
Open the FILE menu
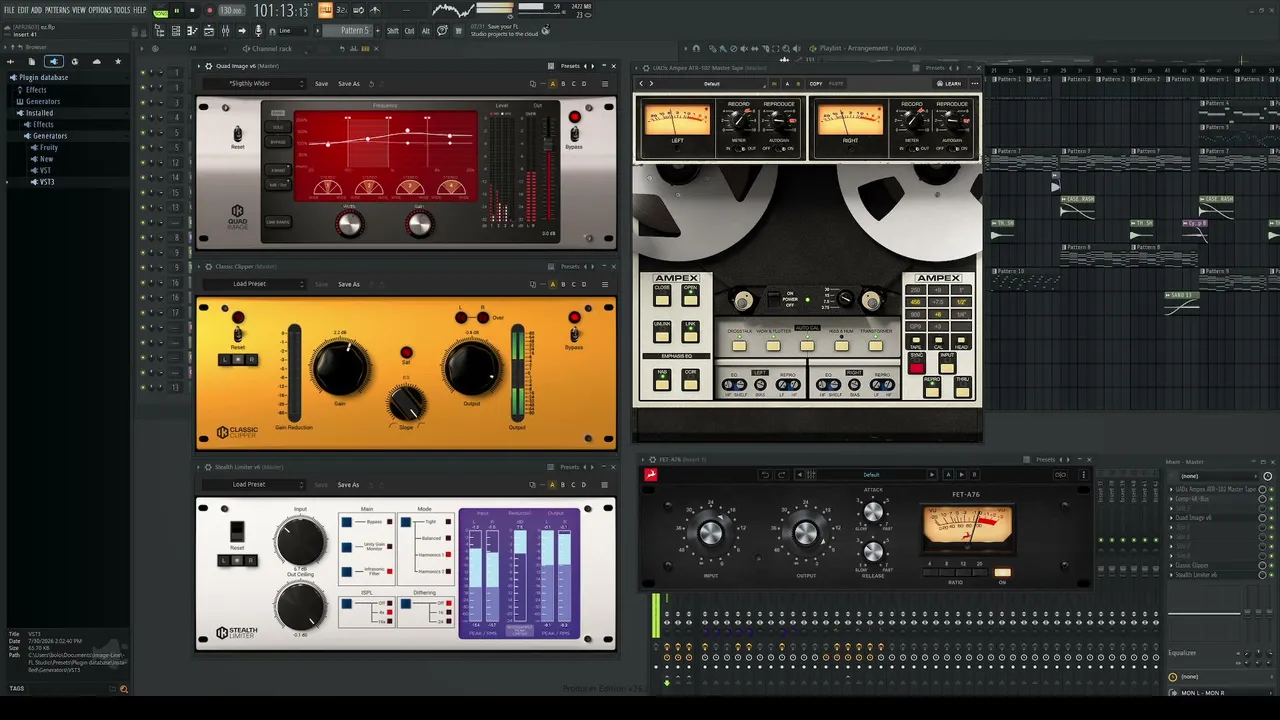[9, 10]
